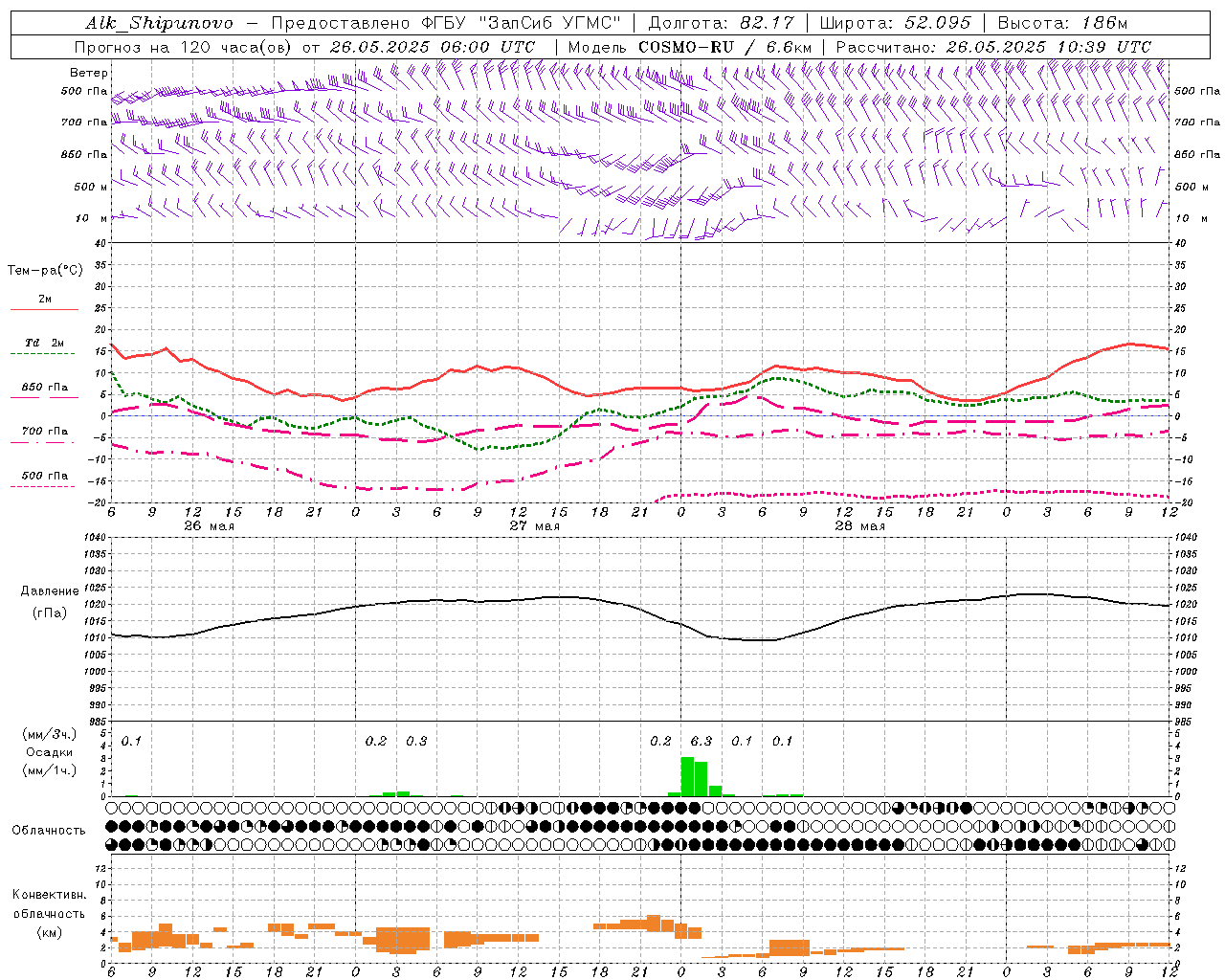1225x980 pixels.
Task: Click the (мм/1ч.) precipitation unit label
Action: [48, 770]
